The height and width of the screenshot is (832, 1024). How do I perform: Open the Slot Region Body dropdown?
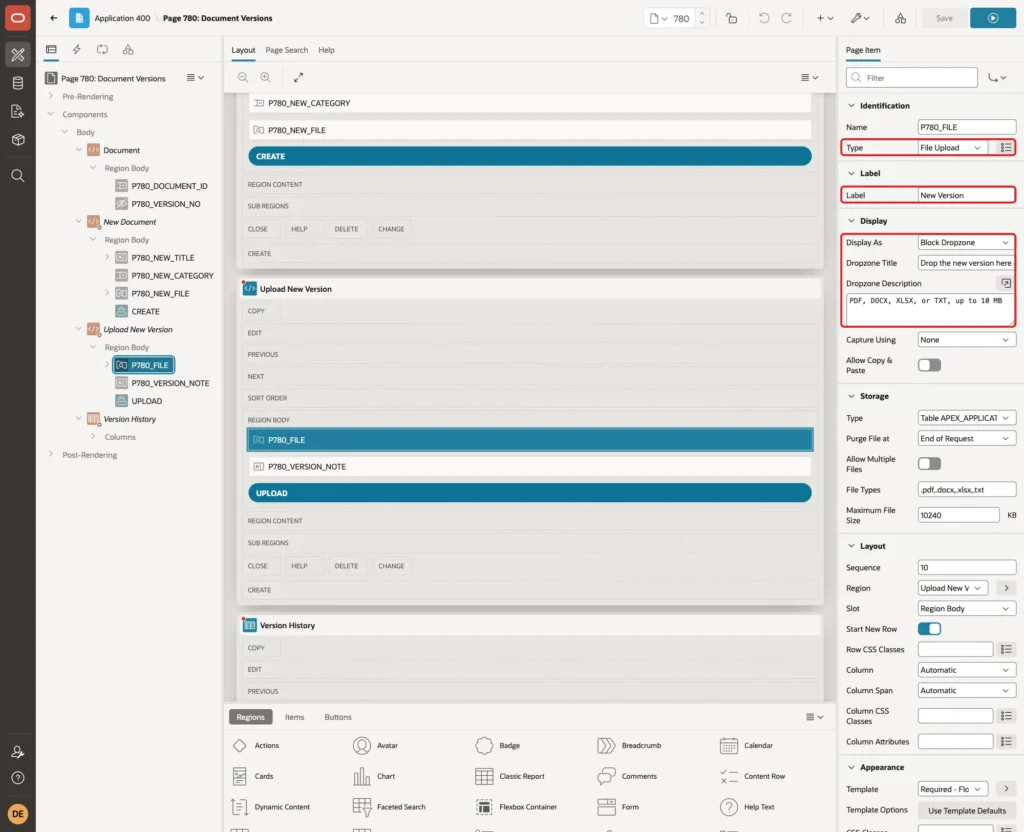coord(967,609)
